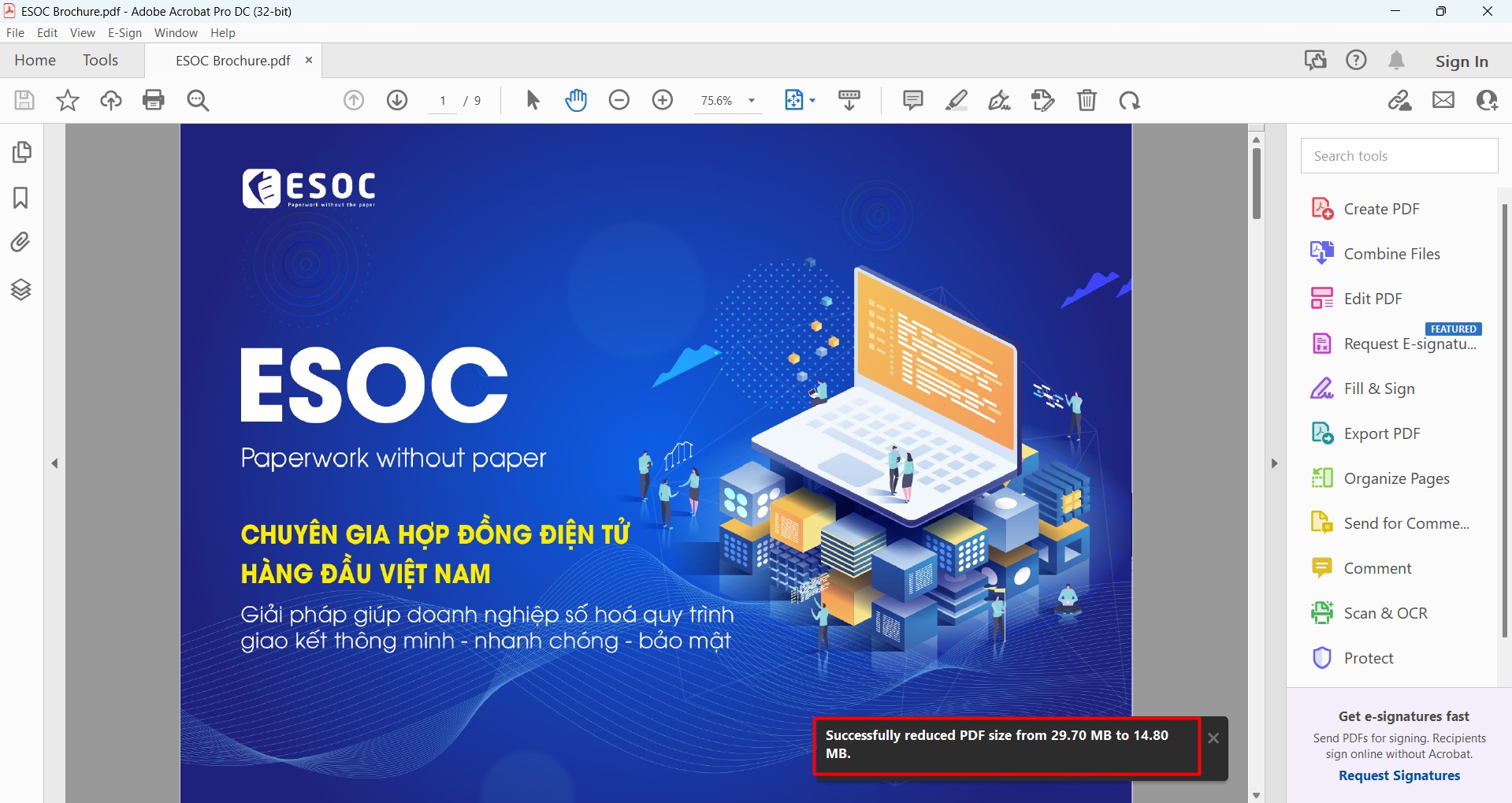Expand the fit page options dropdown
Screen dimensions: 1512x803
tap(812, 101)
